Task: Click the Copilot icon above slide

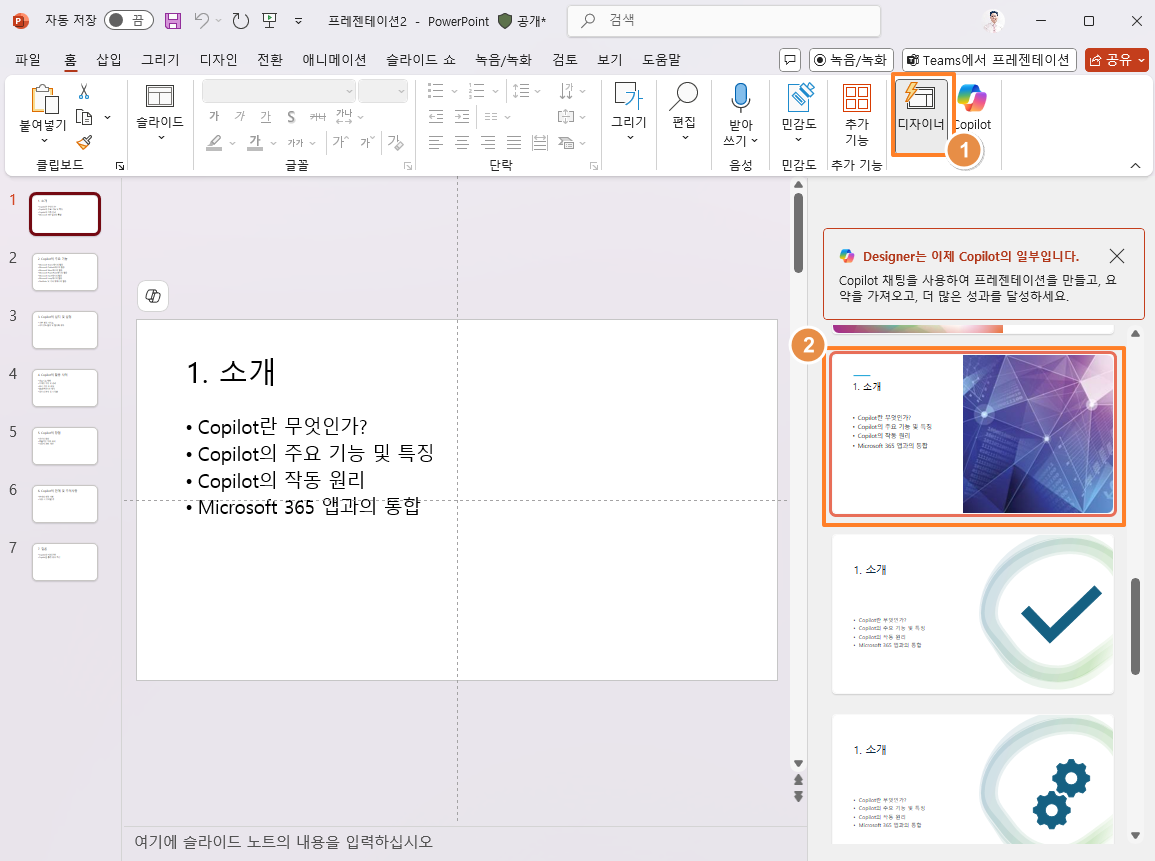Action: tap(153, 296)
